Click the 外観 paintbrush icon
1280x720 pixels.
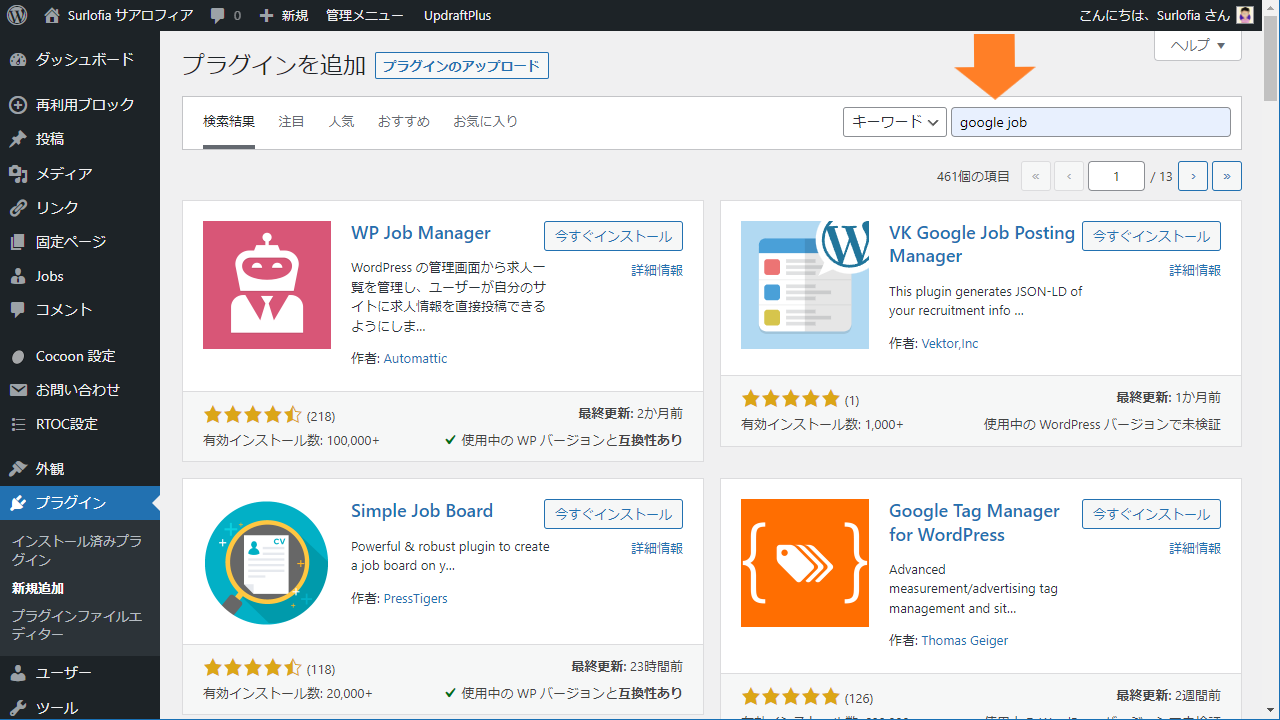click(17, 469)
